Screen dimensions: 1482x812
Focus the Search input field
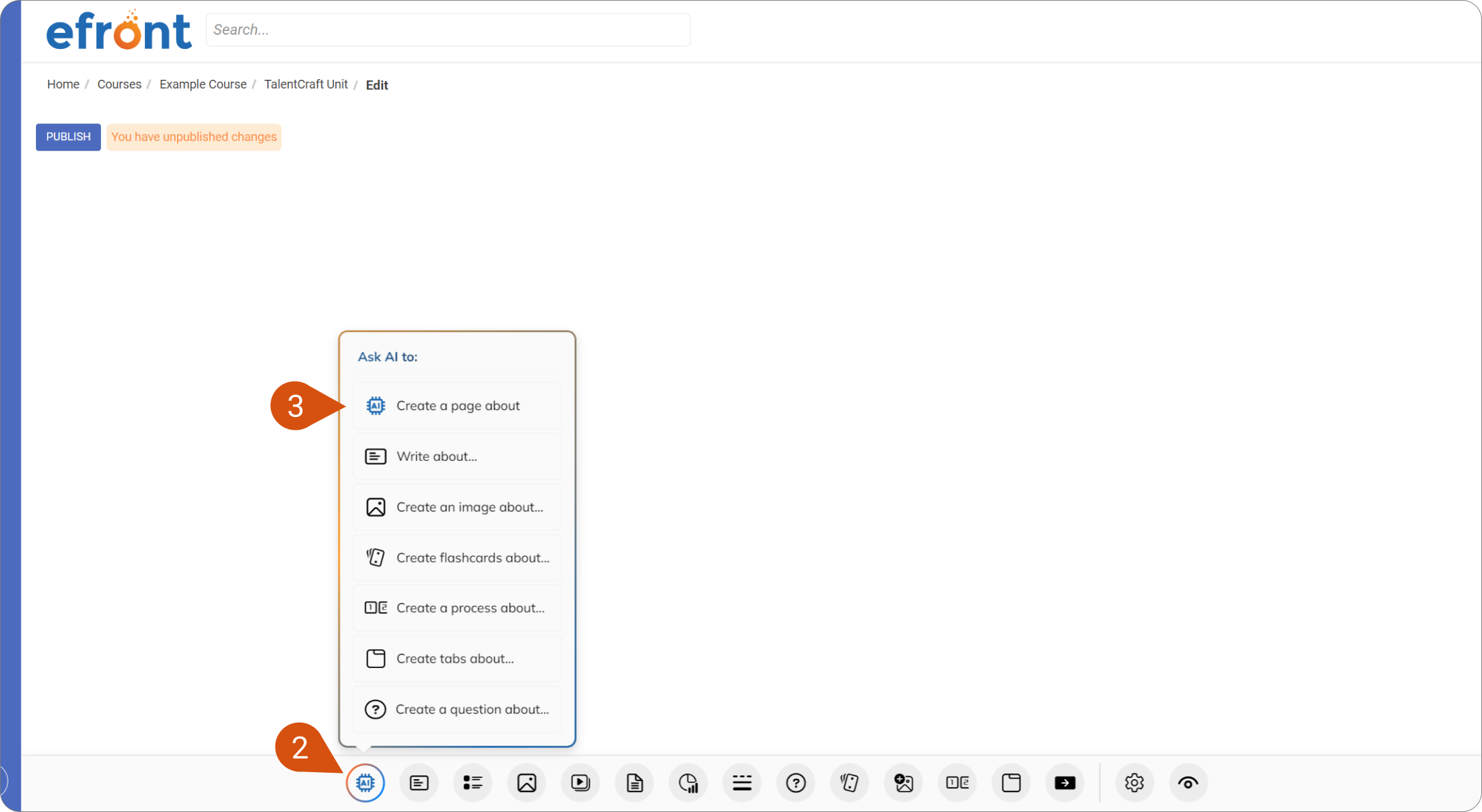(448, 30)
